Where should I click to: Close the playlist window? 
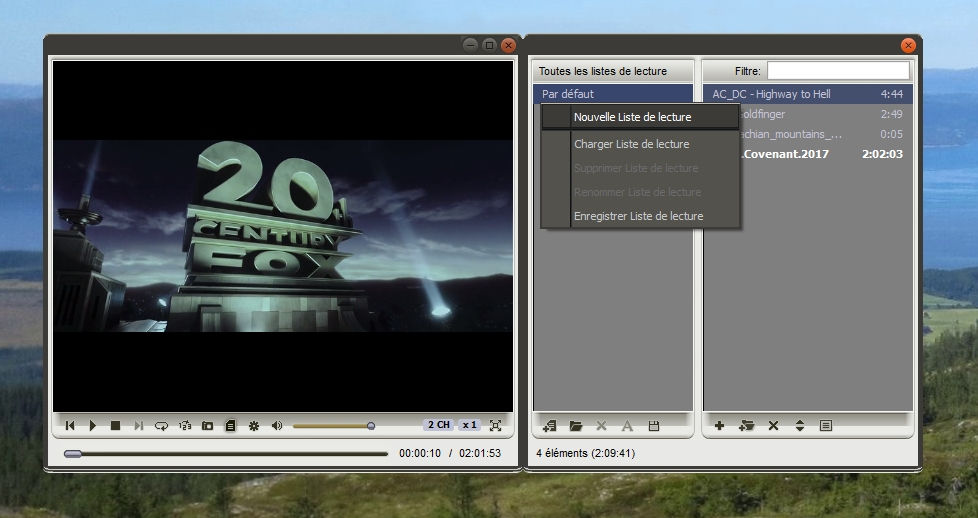pos(908,45)
